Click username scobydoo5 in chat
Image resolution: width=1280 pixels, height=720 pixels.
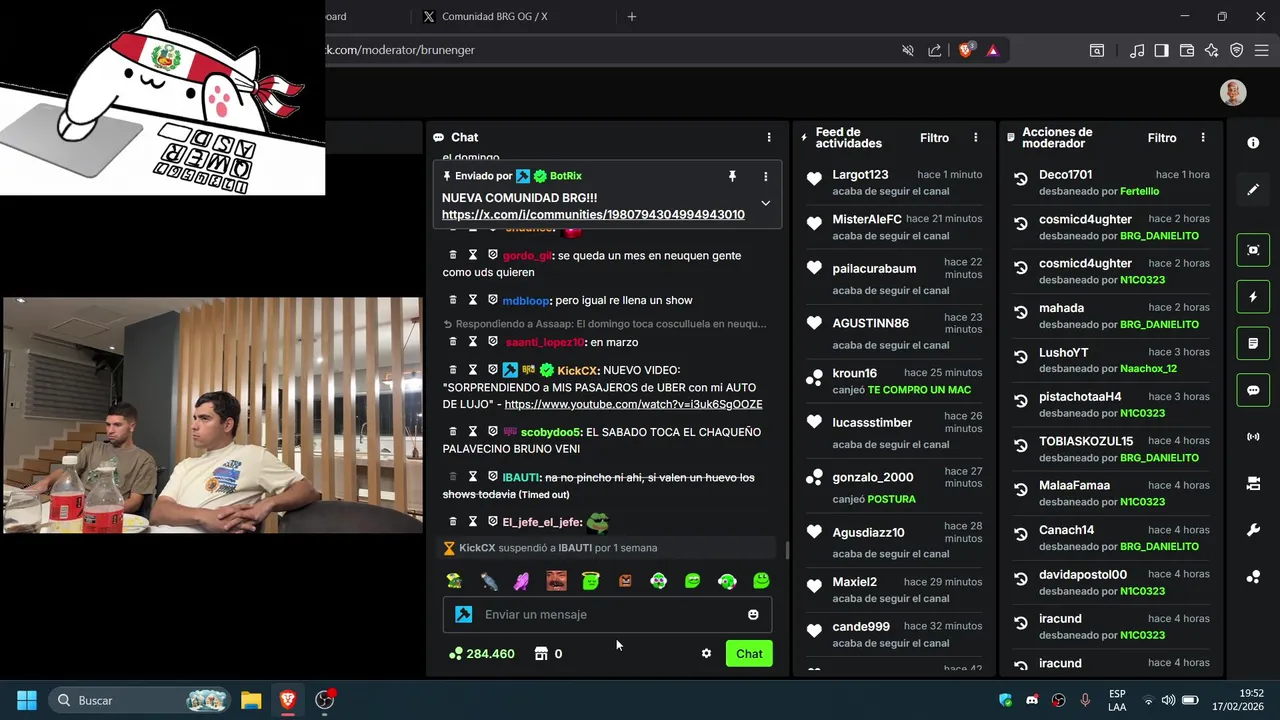549,432
